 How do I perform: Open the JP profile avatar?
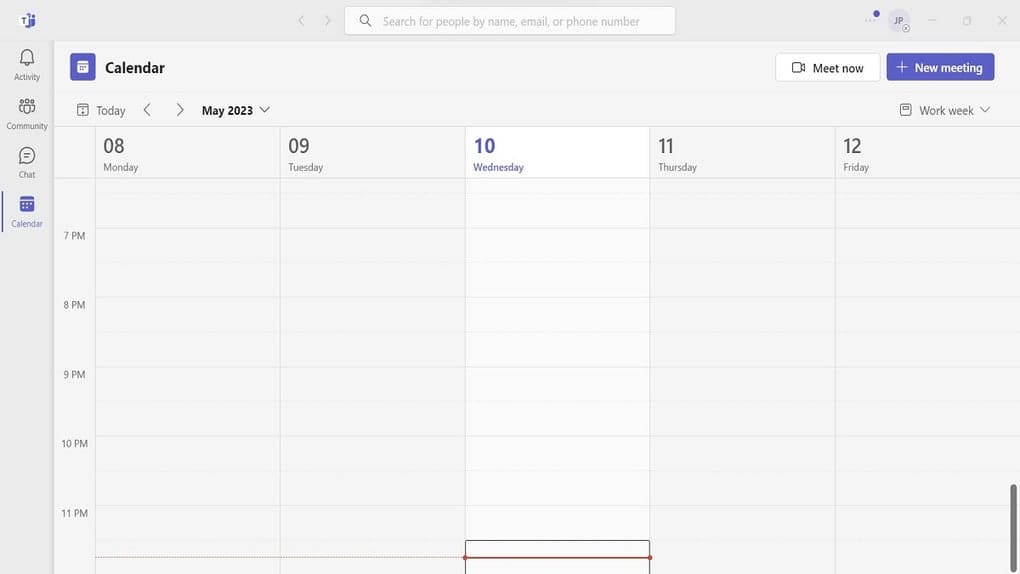tap(899, 21)
